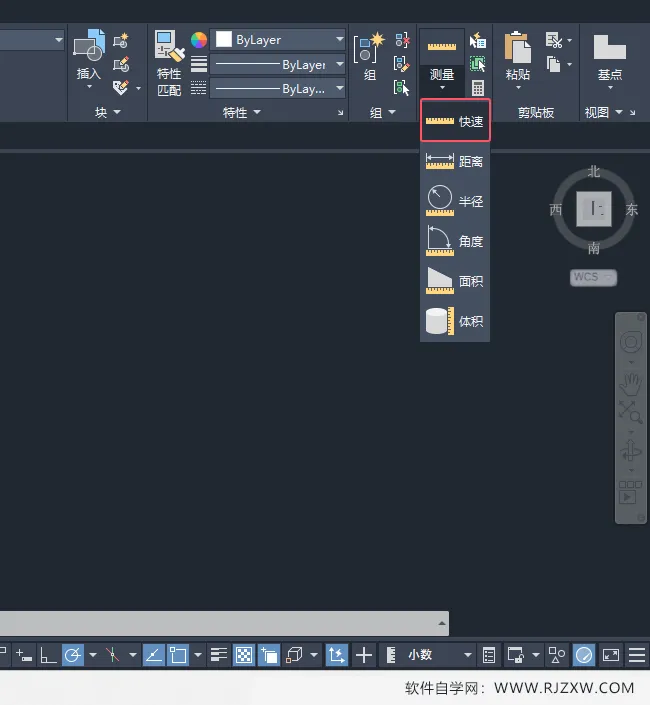This screenshot has height=705, width=650.
Task: Toggle isometric drafting in status bar
Action: [x=112, y=655]
